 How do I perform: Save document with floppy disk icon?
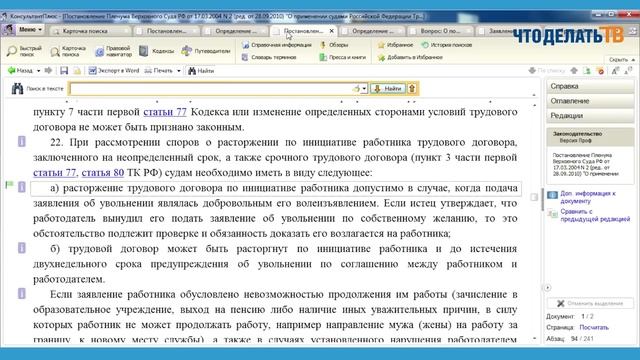[64, 71]
